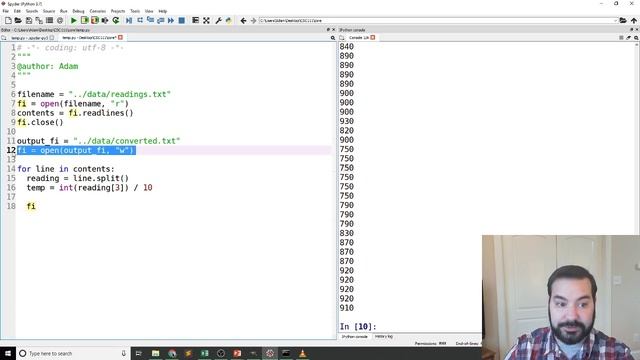Open PowerPoint from the taskbar

point(237,353)
